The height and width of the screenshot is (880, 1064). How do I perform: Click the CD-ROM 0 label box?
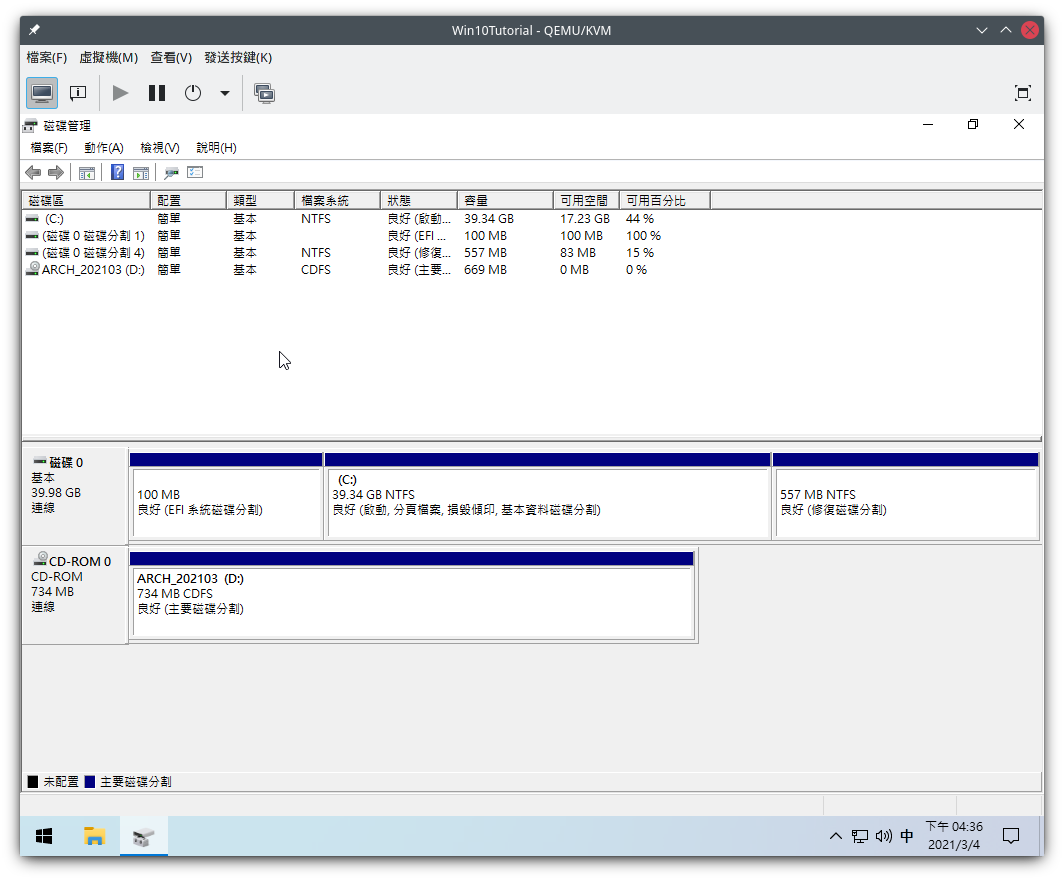[x=75, y=595]
